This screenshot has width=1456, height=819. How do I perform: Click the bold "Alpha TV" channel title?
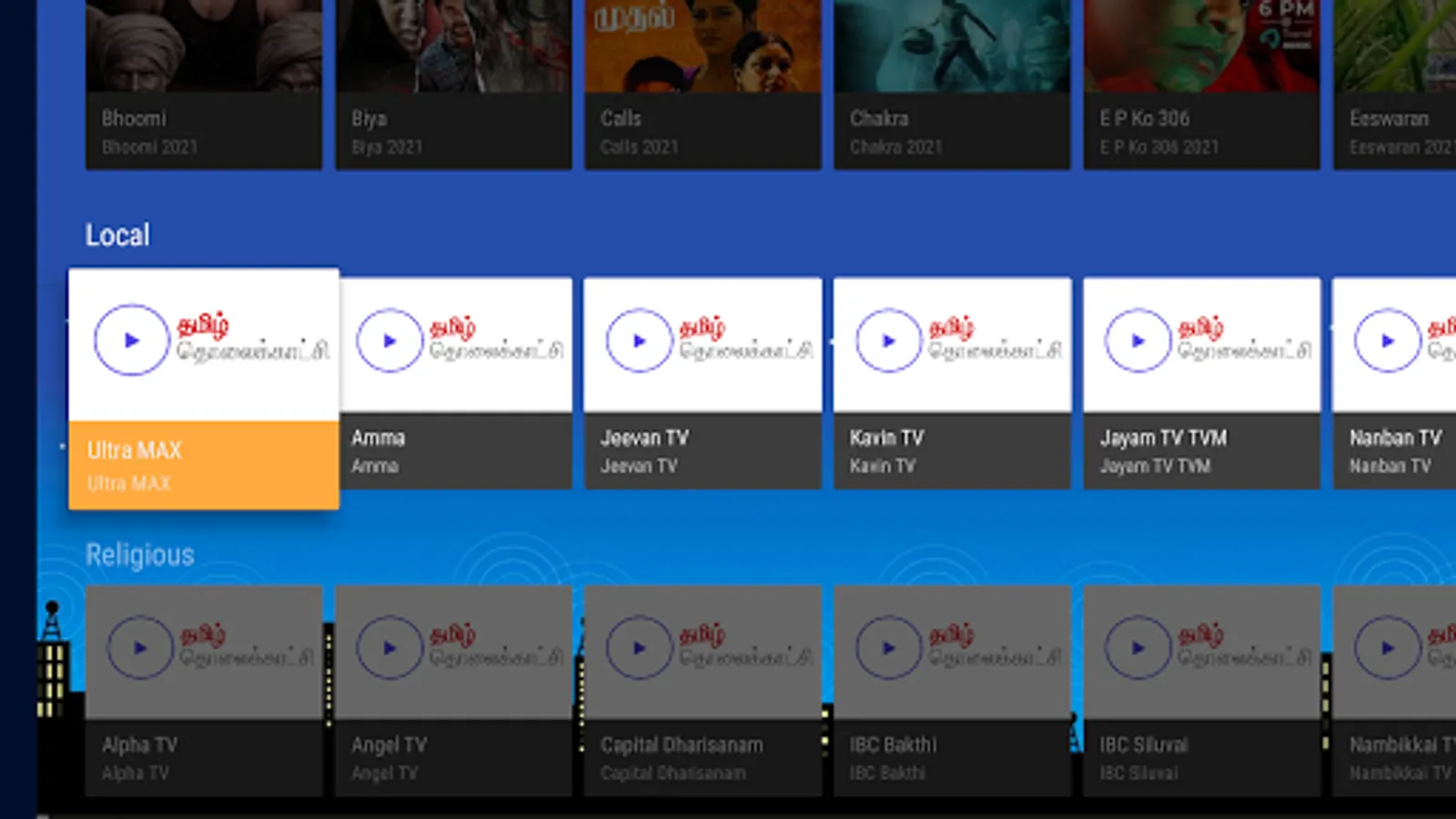pos(139,745)
